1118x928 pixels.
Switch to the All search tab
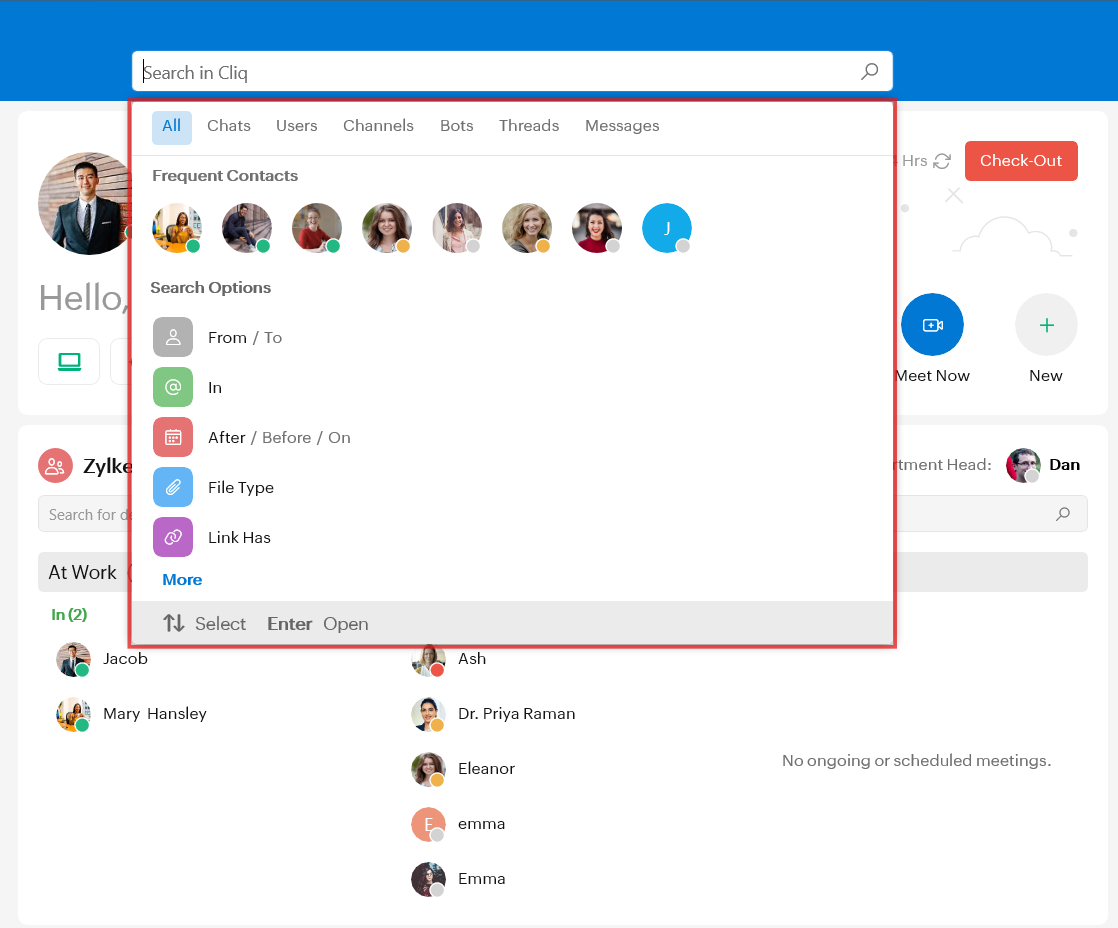point(172,126)
